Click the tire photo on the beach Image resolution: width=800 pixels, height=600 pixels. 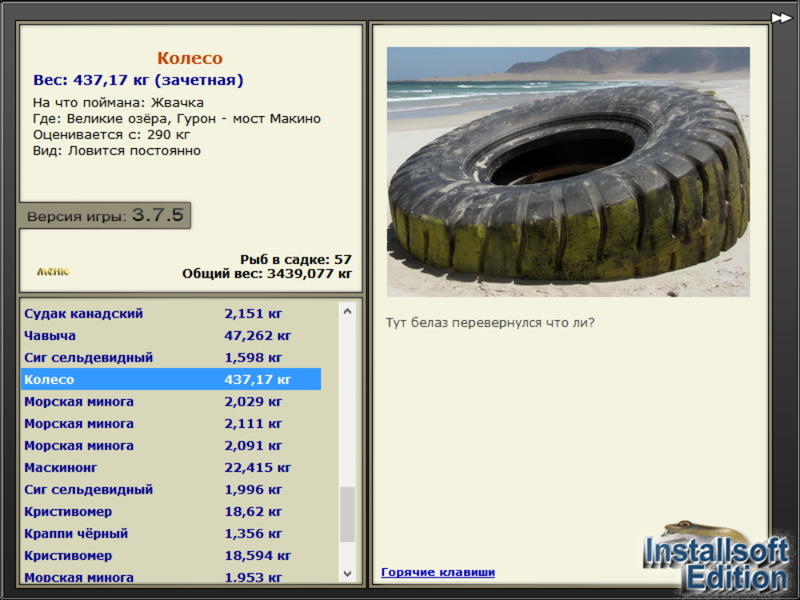pyautogui.click(x=568, y=172)
